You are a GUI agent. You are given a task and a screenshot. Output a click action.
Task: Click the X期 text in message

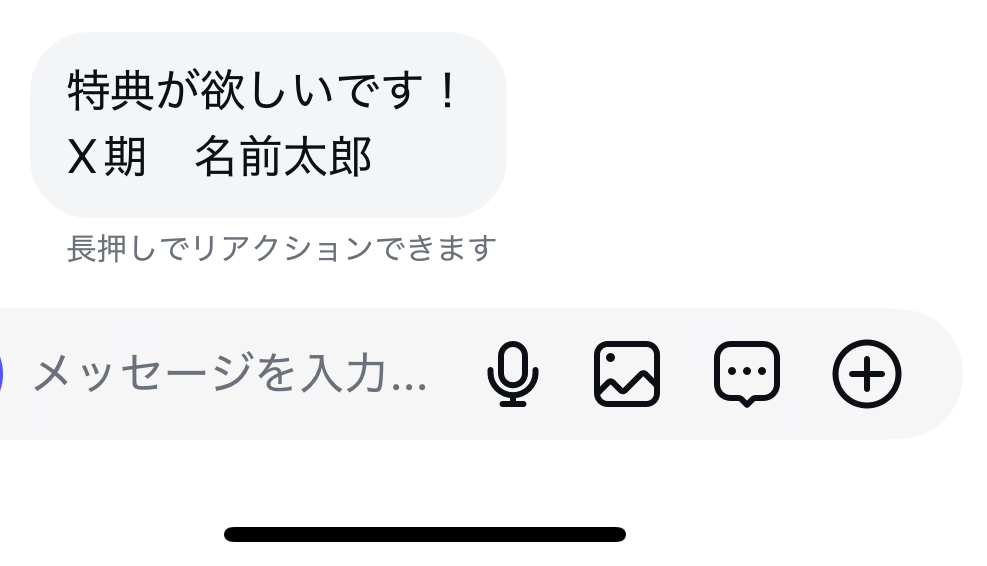(107, 156)
